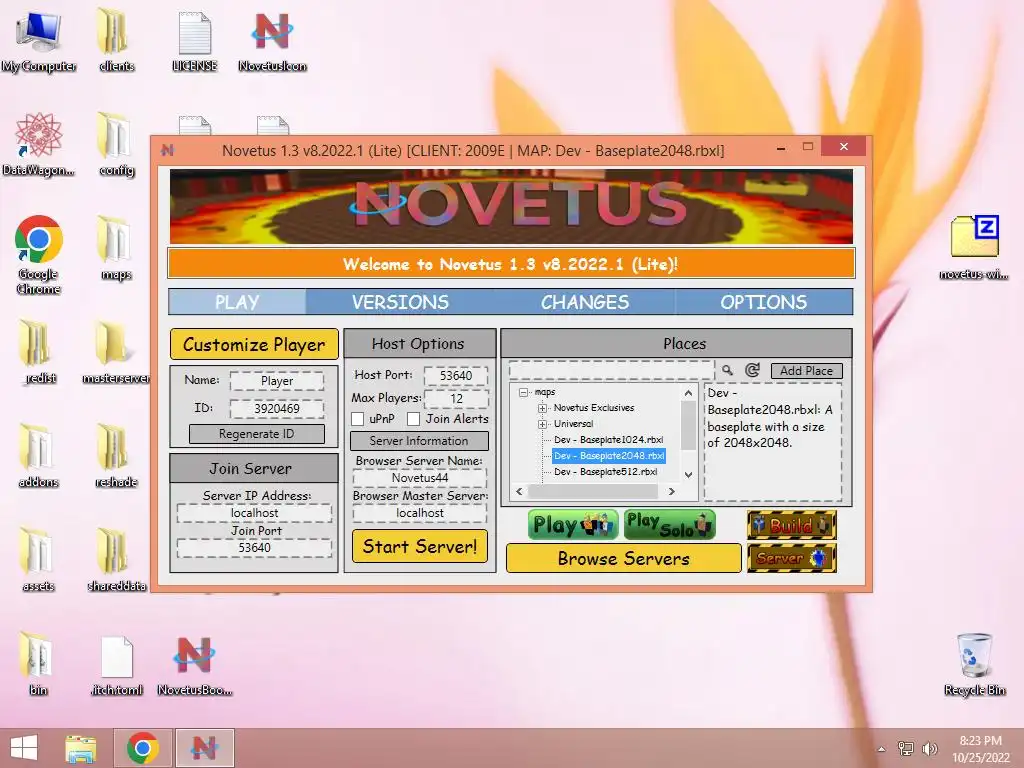Collapse the maps tree node
The height and width of the screenshot is (768, 1024).
tap(523, 392)
